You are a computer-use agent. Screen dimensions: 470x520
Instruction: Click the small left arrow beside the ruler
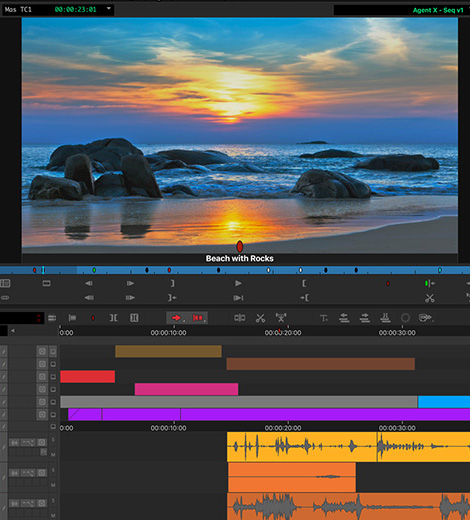13,331
